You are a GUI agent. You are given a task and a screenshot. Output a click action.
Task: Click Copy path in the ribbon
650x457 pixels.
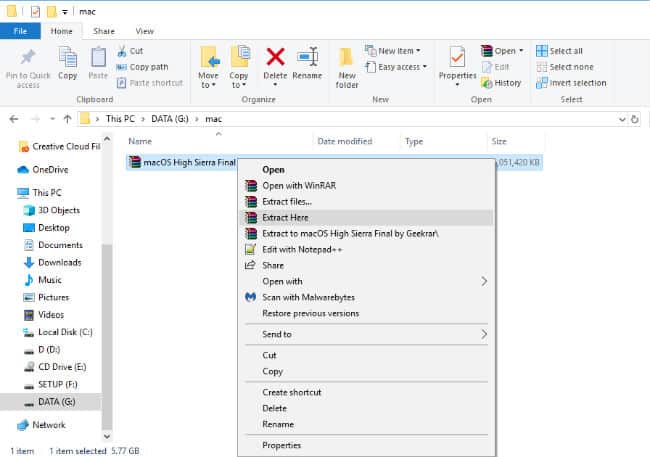[143, 67]
